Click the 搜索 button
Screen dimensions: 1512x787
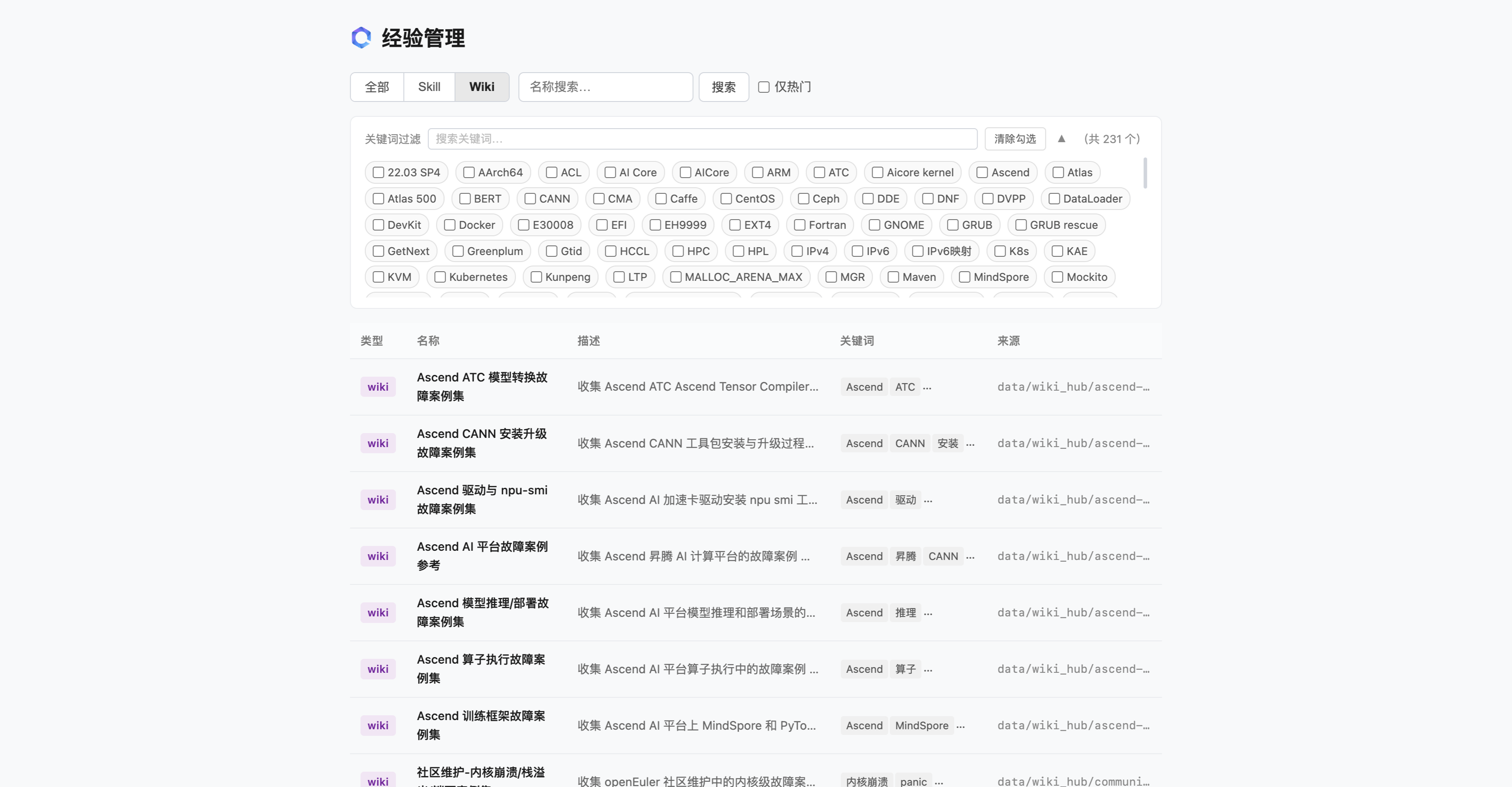723,87
